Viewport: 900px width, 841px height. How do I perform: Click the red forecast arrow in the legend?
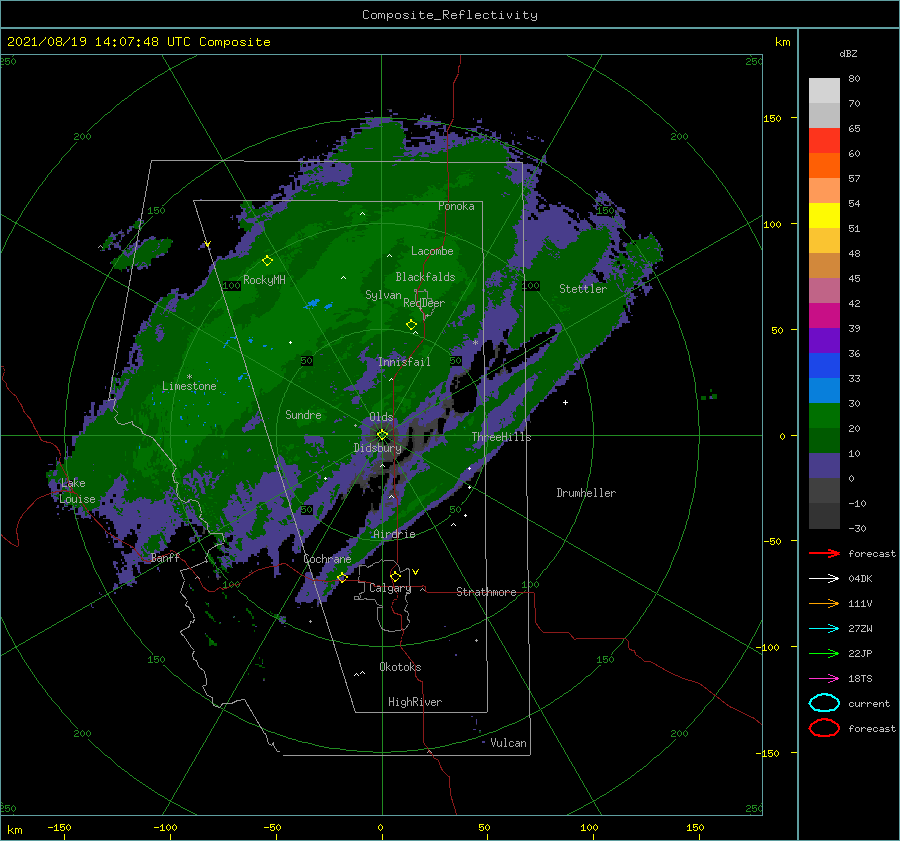click(824, 553)
